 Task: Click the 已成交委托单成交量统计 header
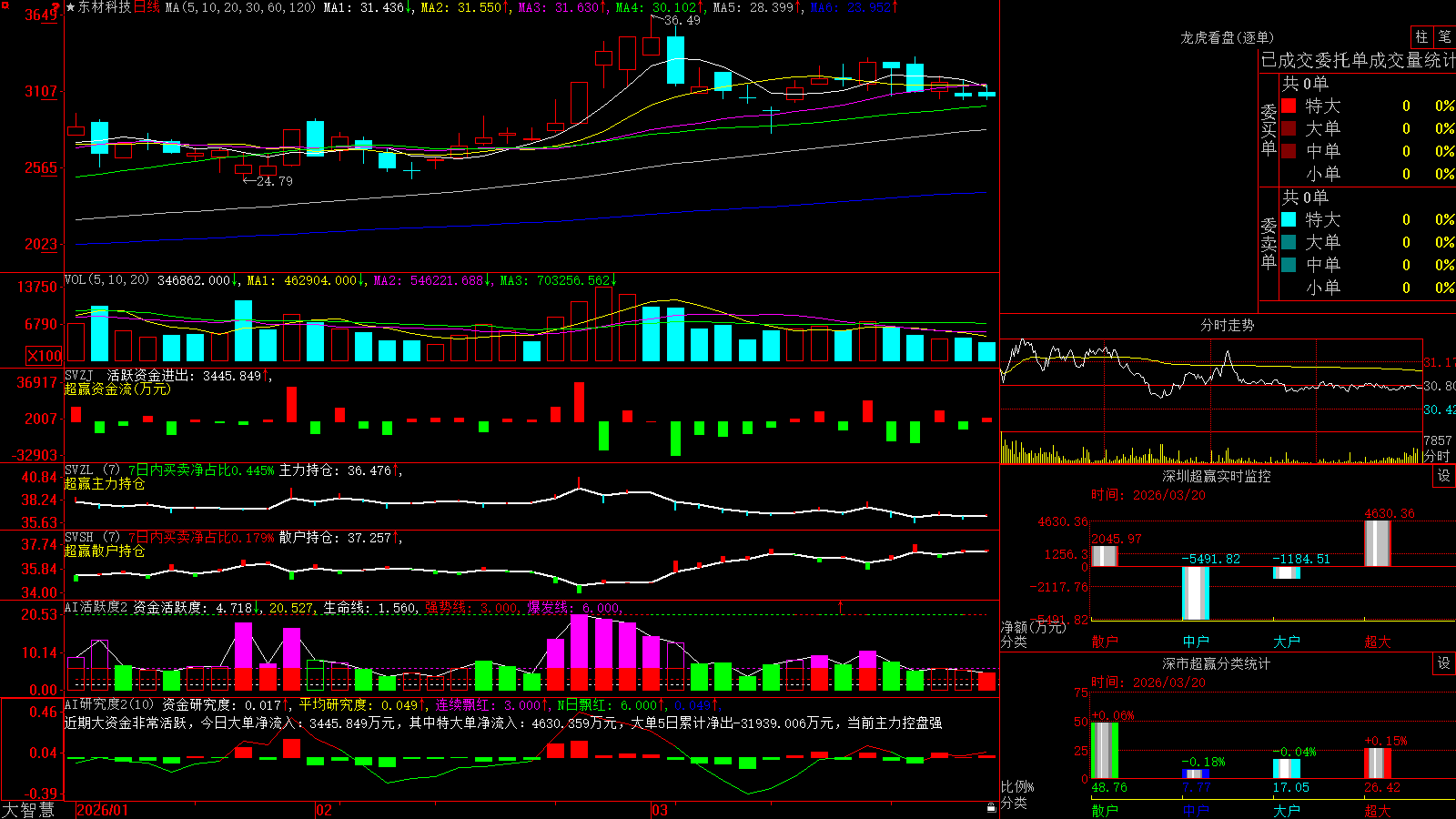click(1358, 61)
